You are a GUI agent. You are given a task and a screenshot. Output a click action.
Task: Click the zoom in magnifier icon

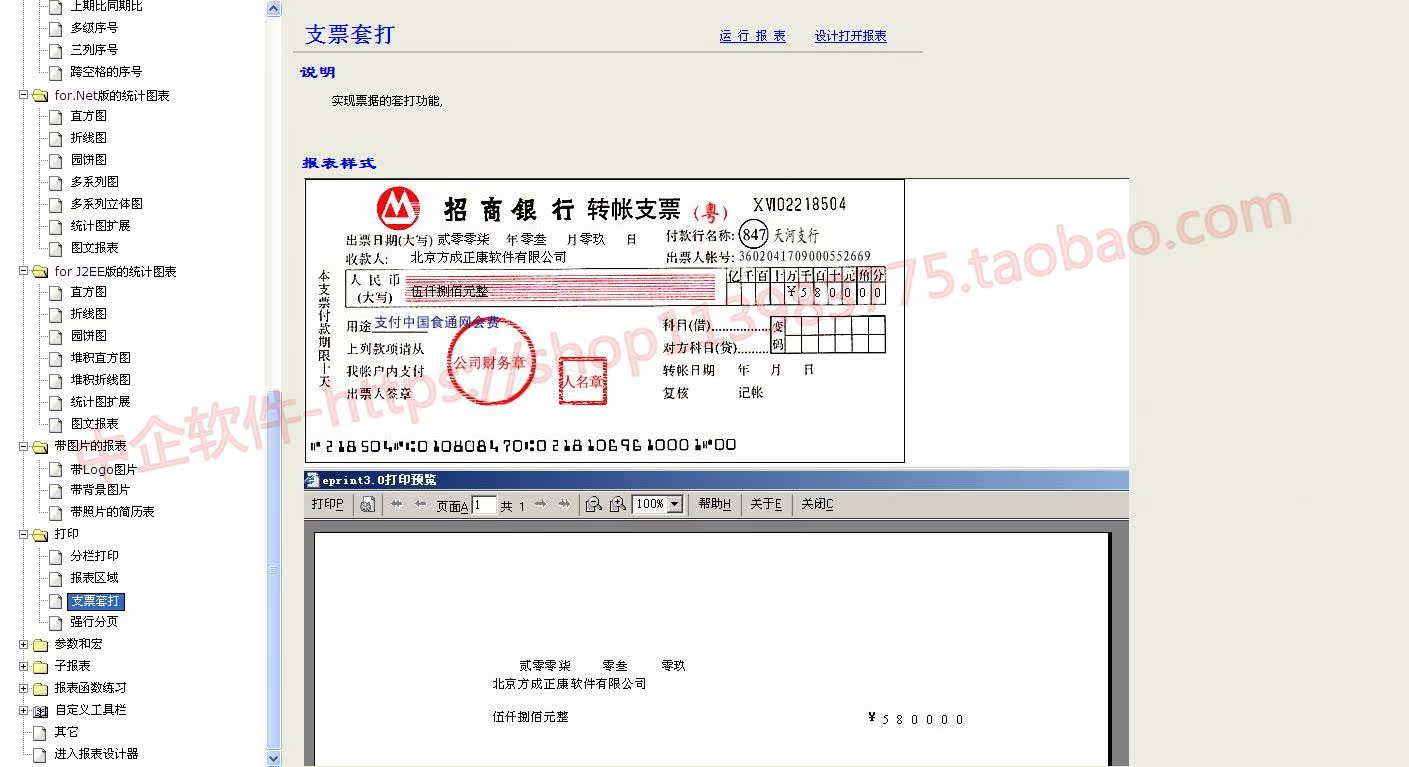tap(618, 505)
